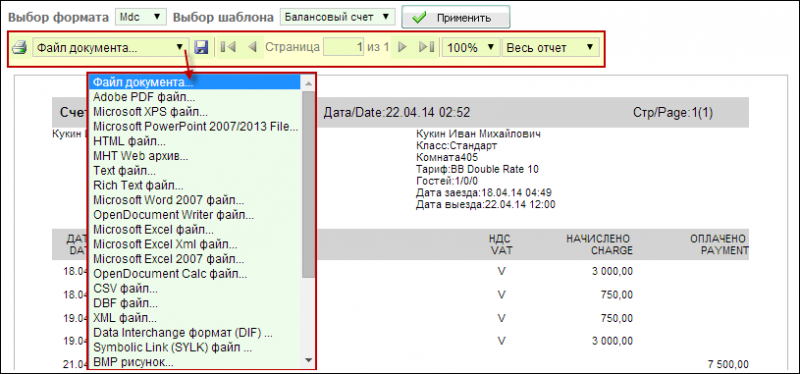Click the Тариф:BB Double Rate 10 line

[x=478, y=169]
